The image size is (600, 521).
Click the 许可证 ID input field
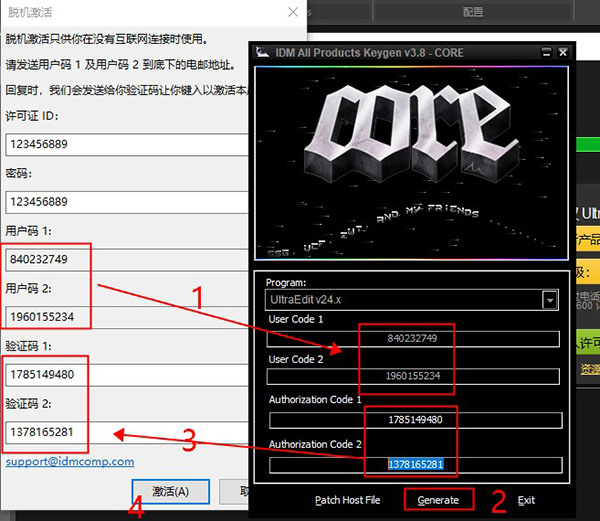click(x=126, y=144)
